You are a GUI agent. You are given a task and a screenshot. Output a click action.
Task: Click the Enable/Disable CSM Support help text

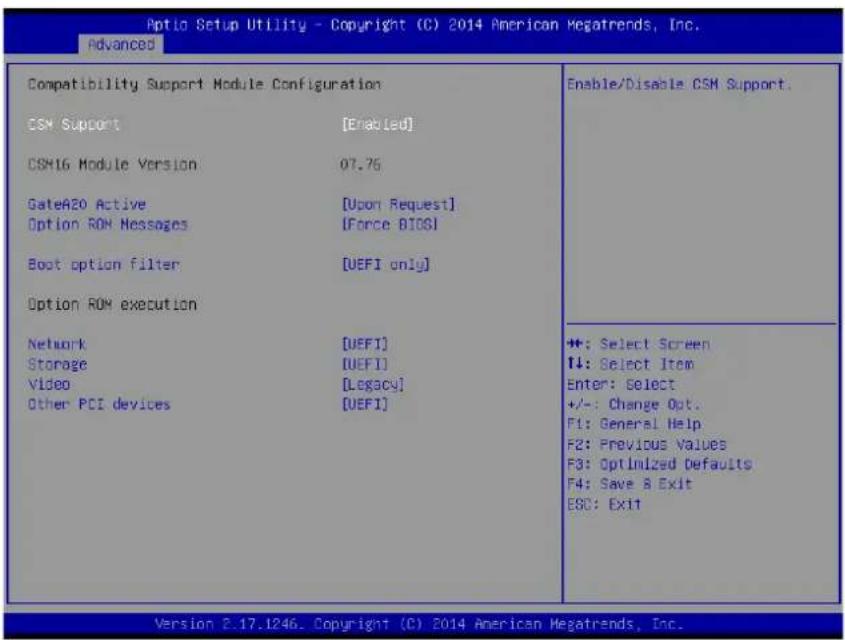[x=678, y=85]
